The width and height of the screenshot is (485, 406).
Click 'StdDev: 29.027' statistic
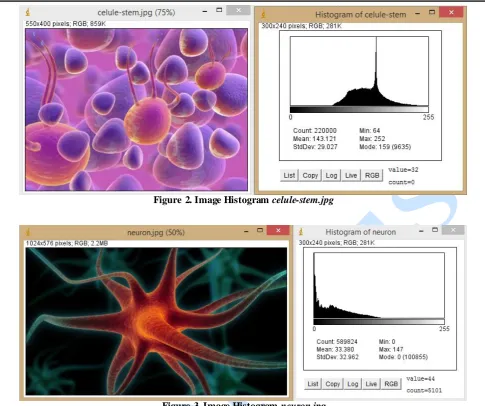315,147
